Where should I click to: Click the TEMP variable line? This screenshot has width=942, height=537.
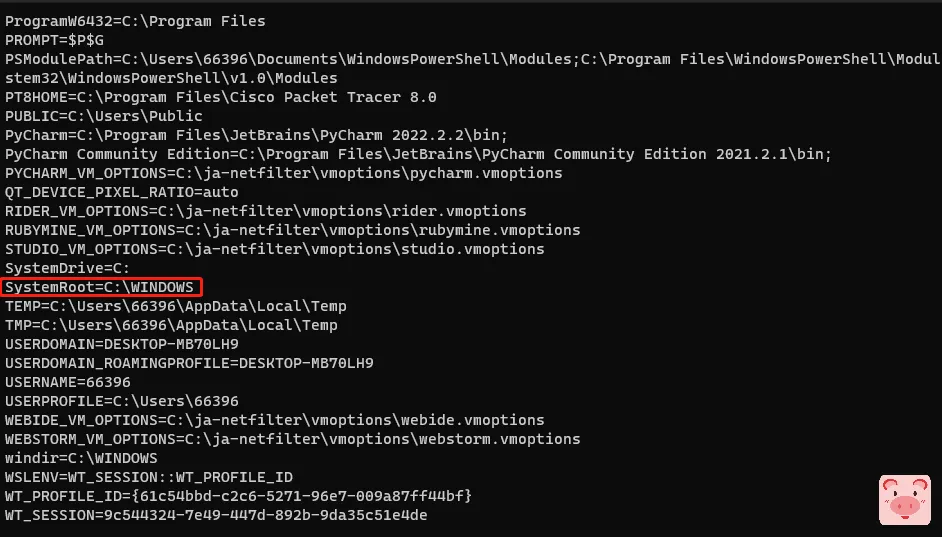[171, 307]
